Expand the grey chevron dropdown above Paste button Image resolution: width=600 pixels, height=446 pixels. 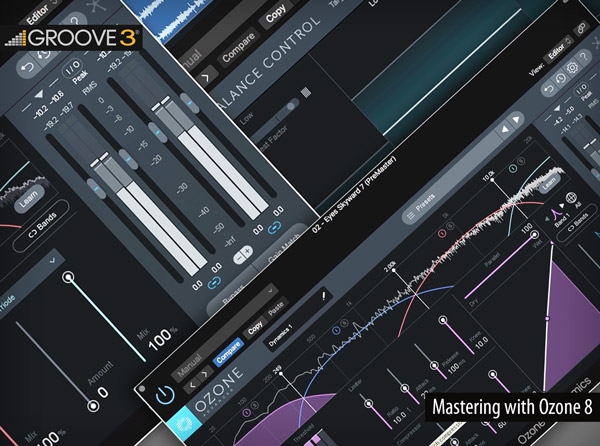(x=270, y=291)
